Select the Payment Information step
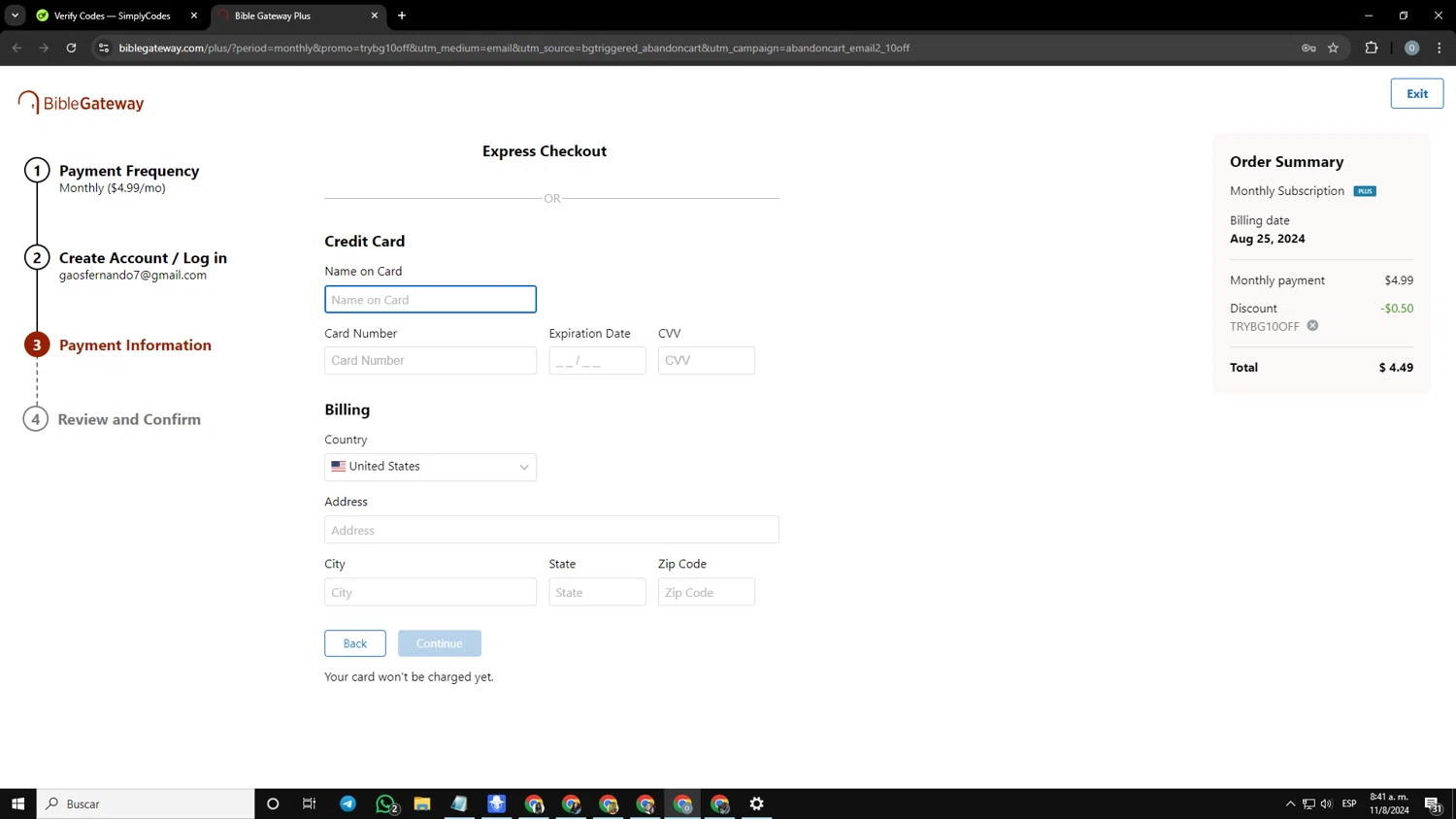 pos(135,345)
